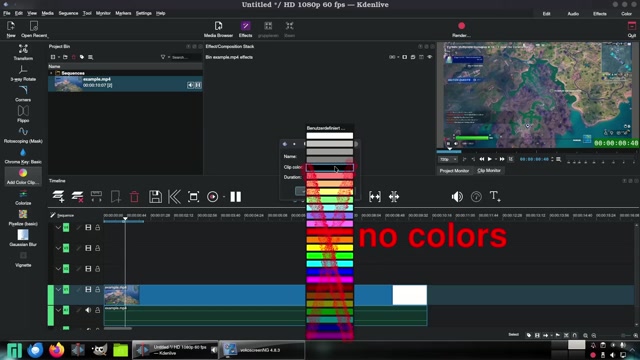Switch to the Project Monitor tab
640x360 pixels.
454,171
